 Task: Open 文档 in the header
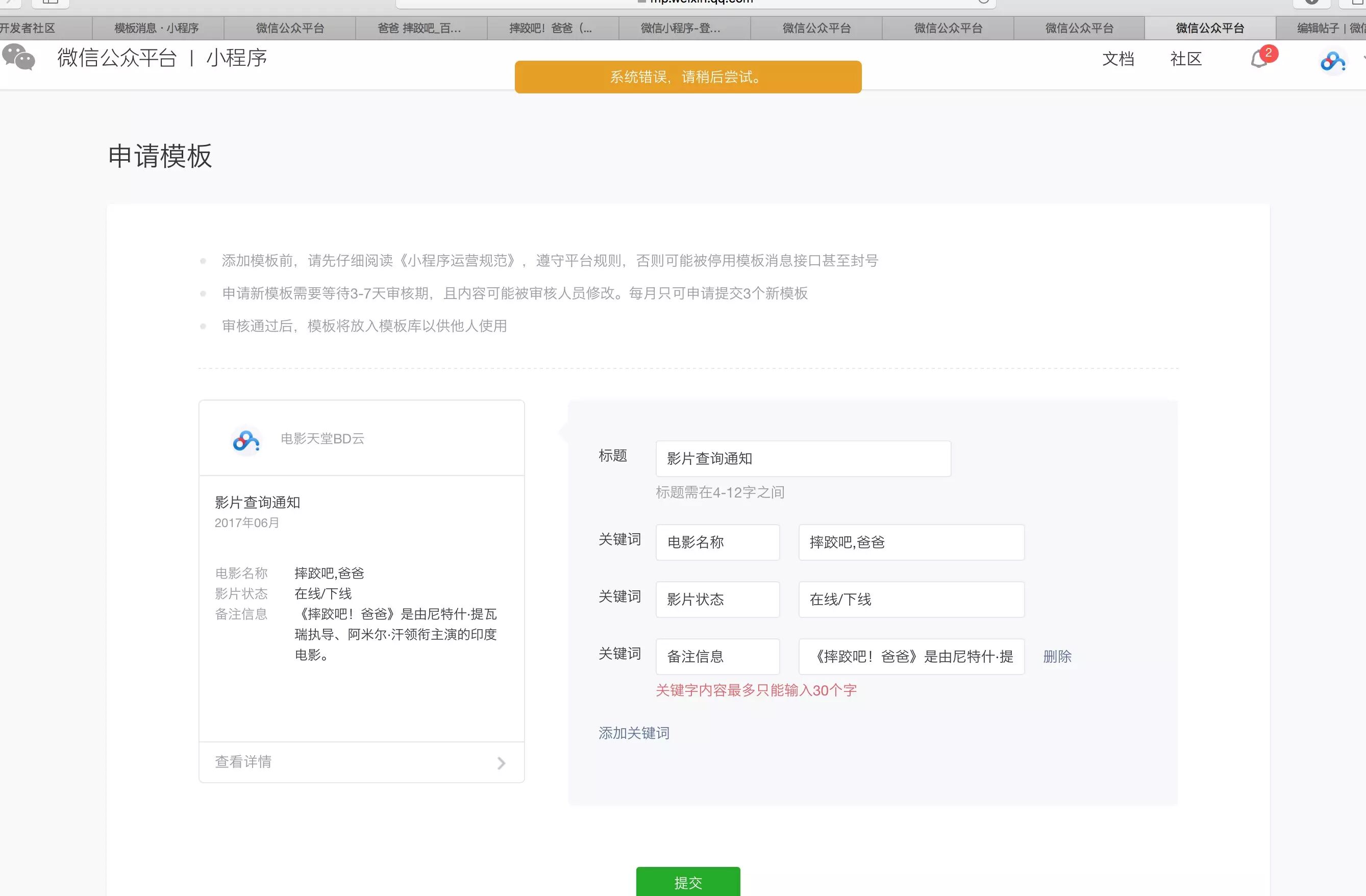[x=1117, y=59]
